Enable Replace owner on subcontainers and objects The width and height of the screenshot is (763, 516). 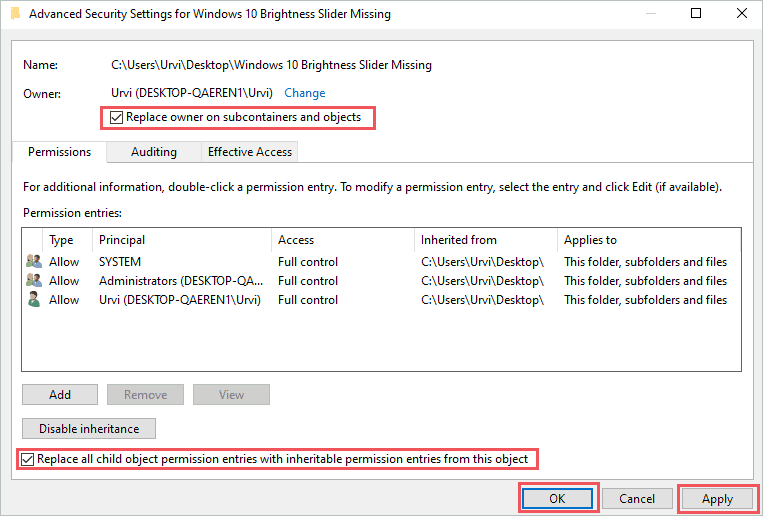point(117,118)
